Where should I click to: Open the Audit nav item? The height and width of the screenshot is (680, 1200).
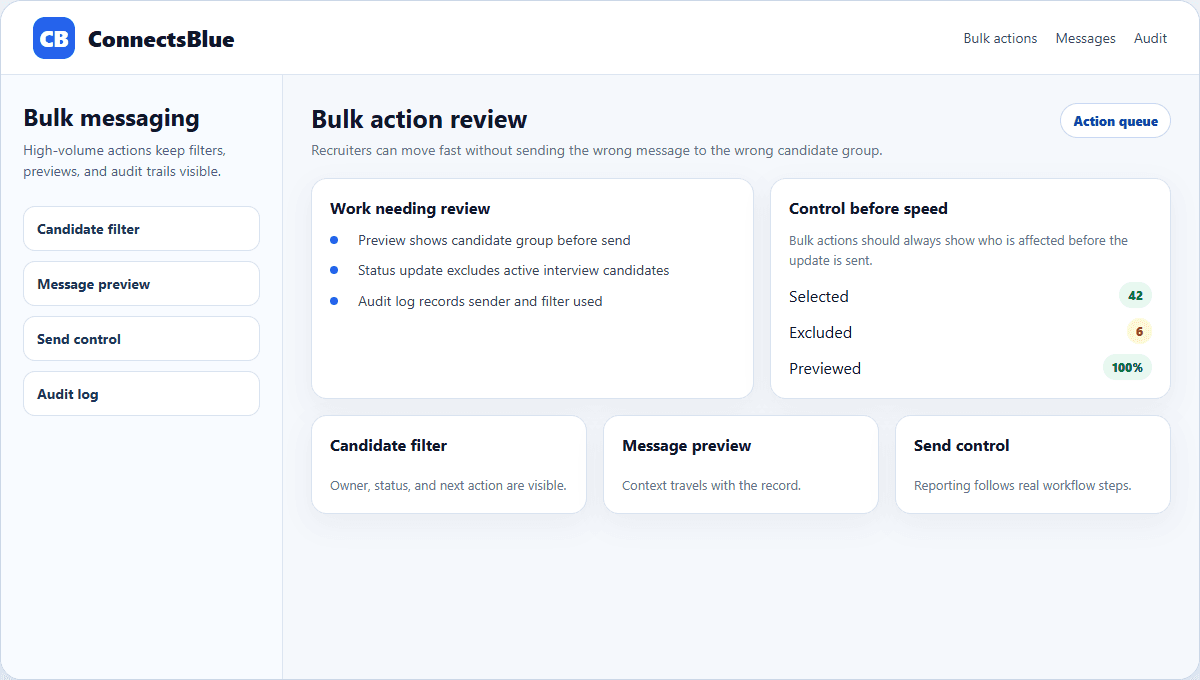[1150, 38]
